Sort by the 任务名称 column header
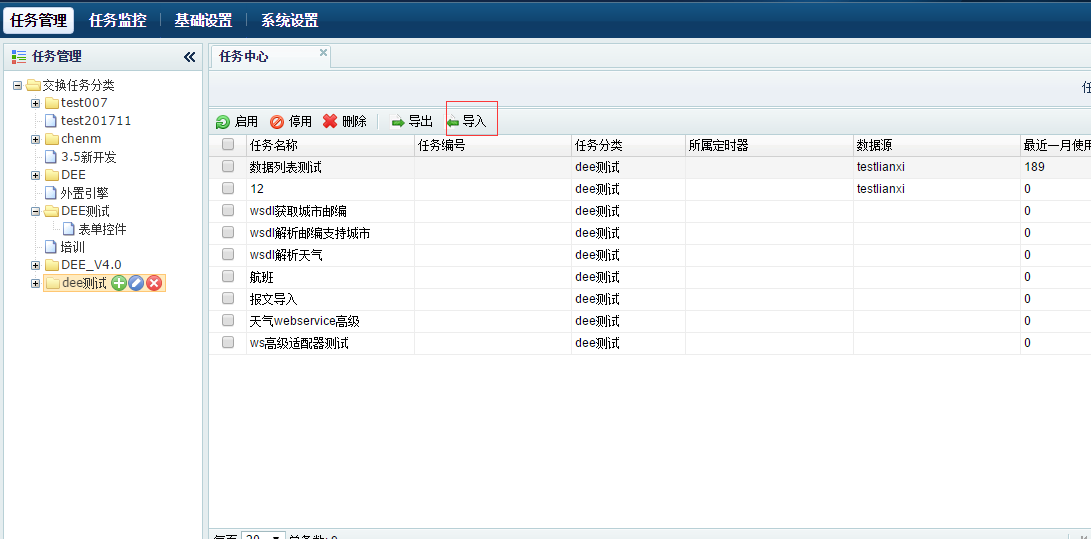Viewport: 1091px width, 539px height. pos(273,145)
